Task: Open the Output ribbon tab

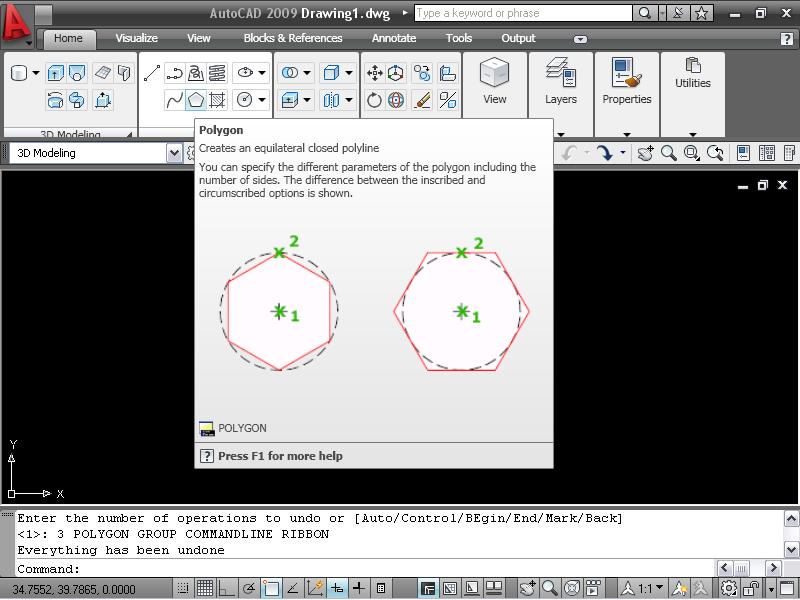Action: click(x=518, y=38)
